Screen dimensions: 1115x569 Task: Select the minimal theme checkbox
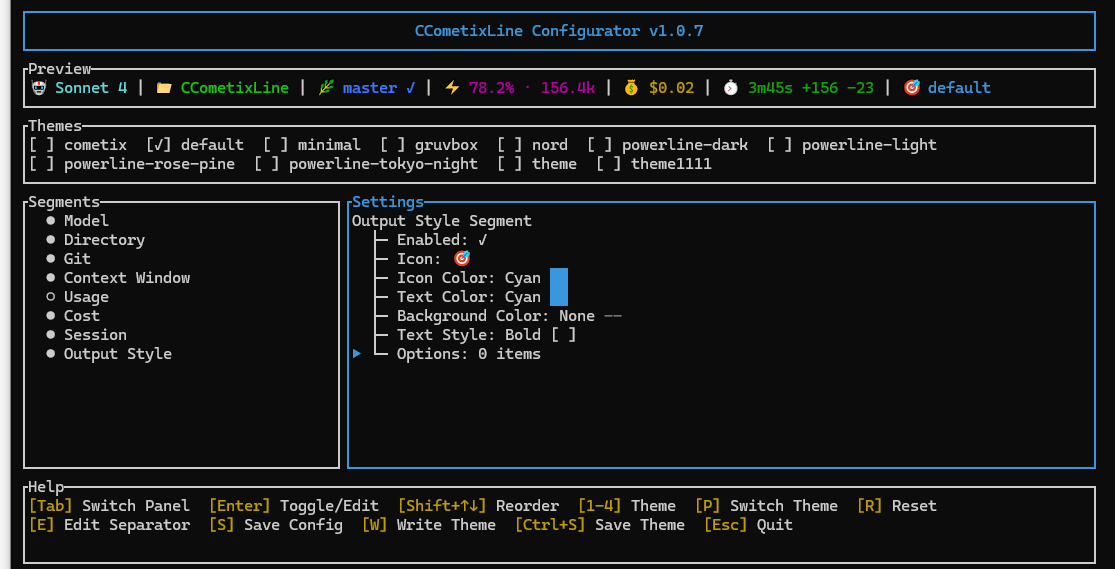pos(276,145)
